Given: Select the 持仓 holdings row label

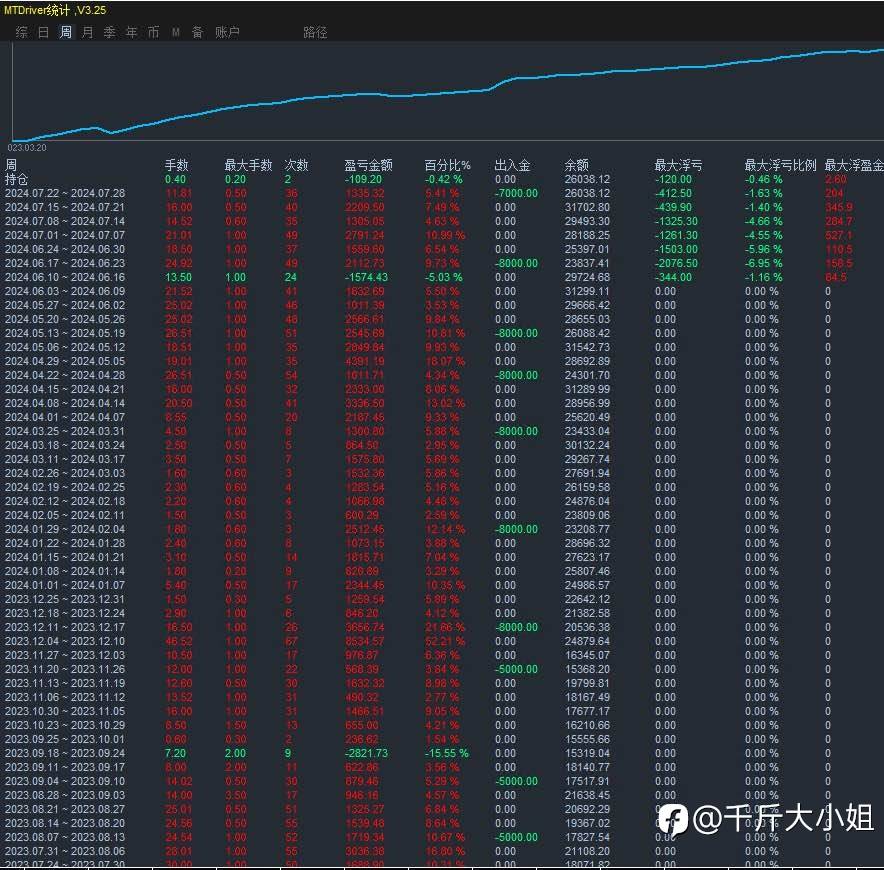Looking at the screenshot, I should 16,179.
